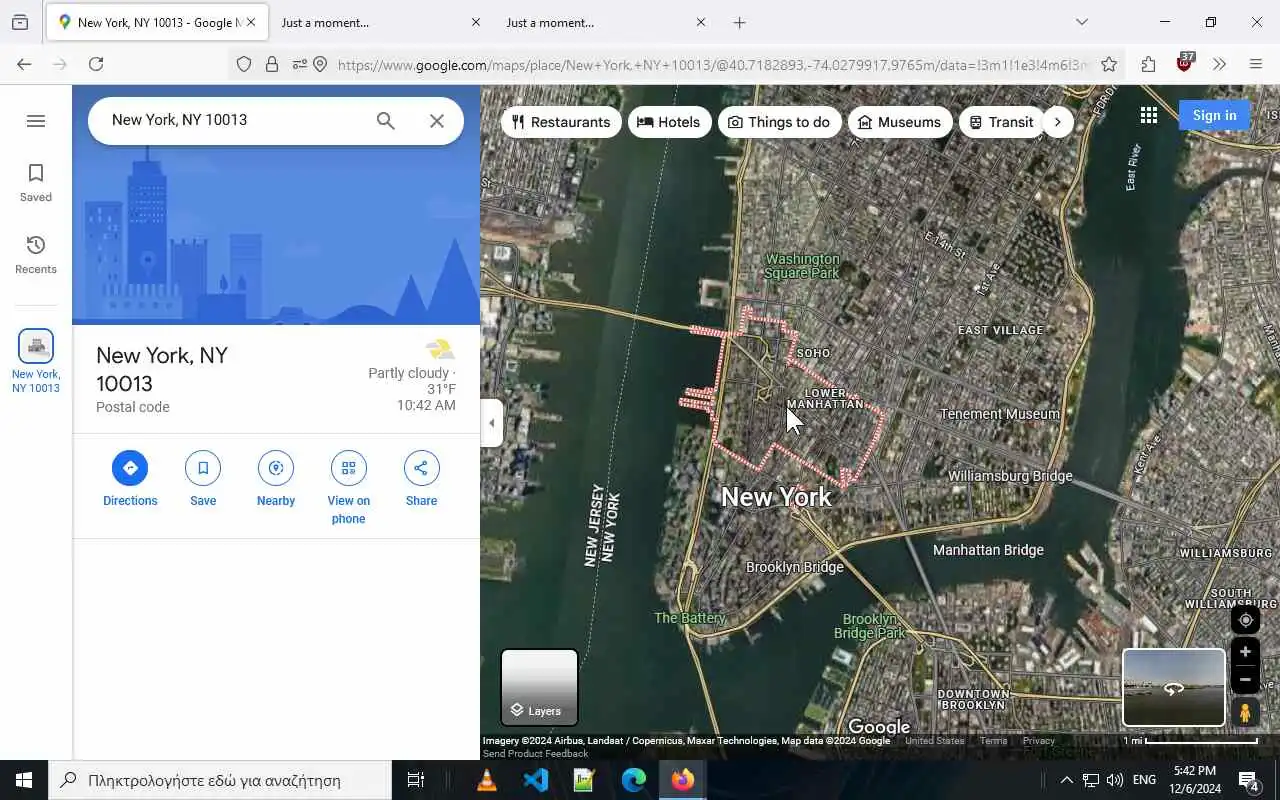The width and height of the screenshot is (1280, 800).
Task: Open the Firefox application menu
Action: (1256, 64)
